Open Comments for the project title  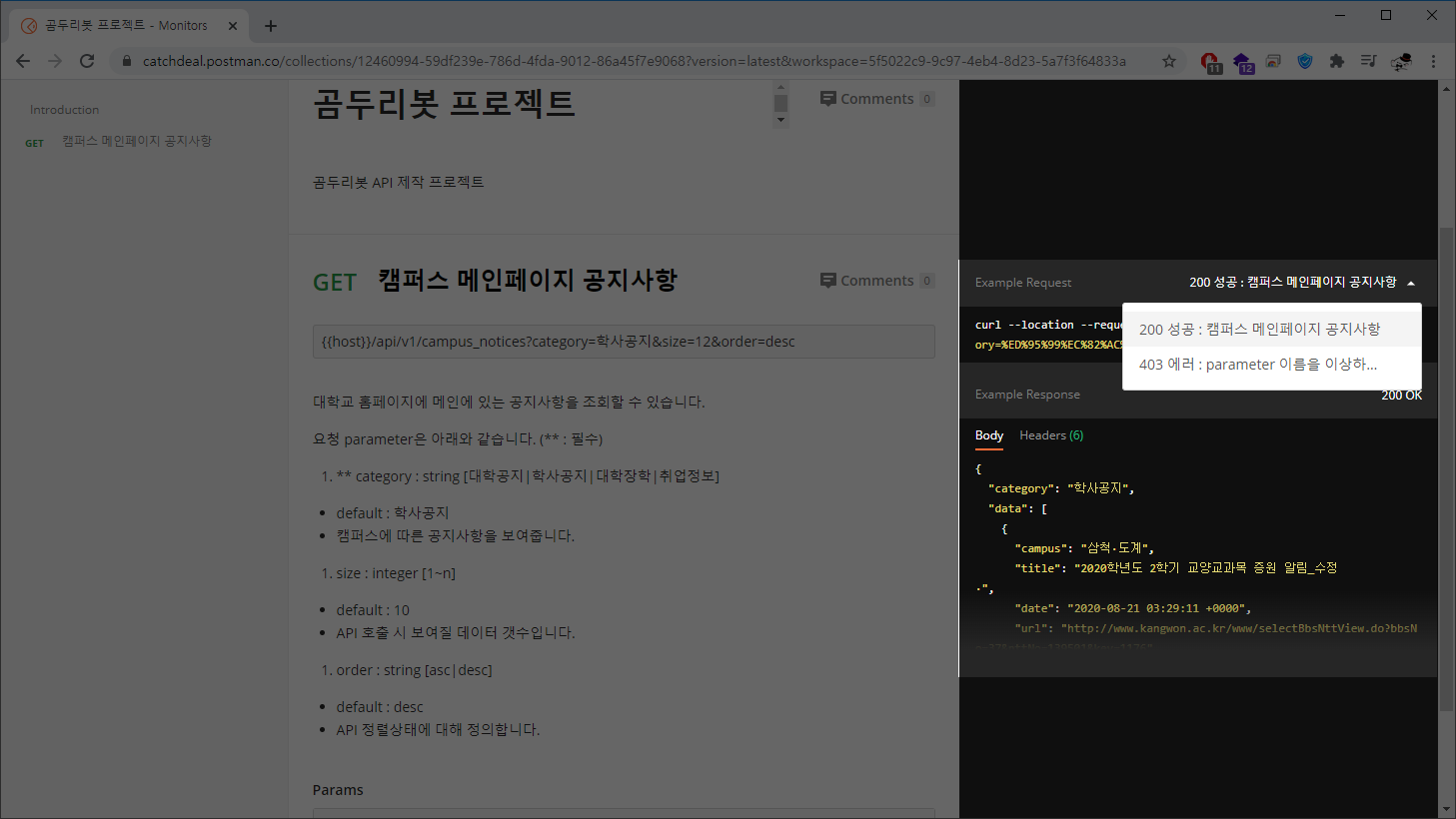876,99
